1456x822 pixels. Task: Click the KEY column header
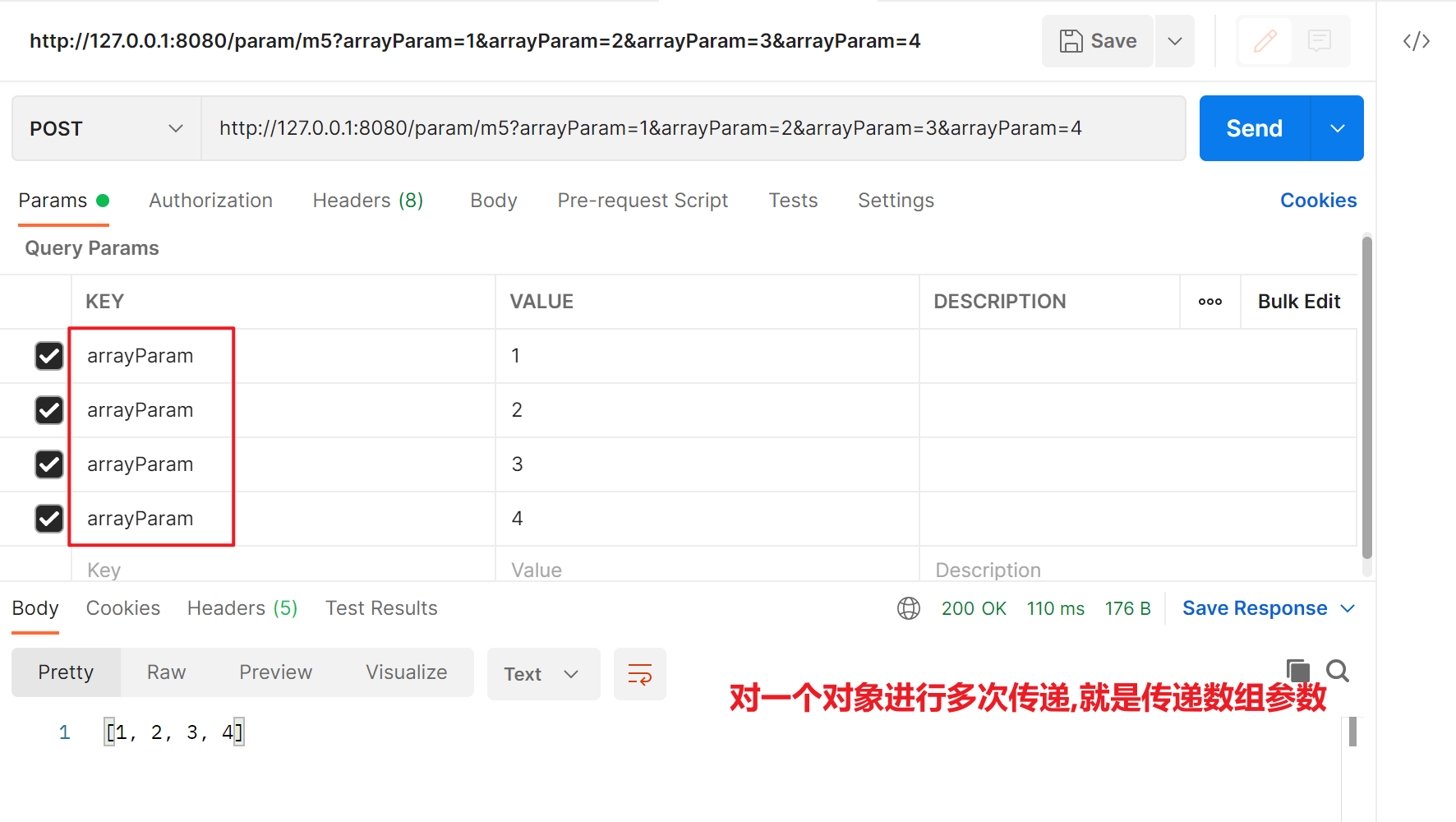pos(104,302)
